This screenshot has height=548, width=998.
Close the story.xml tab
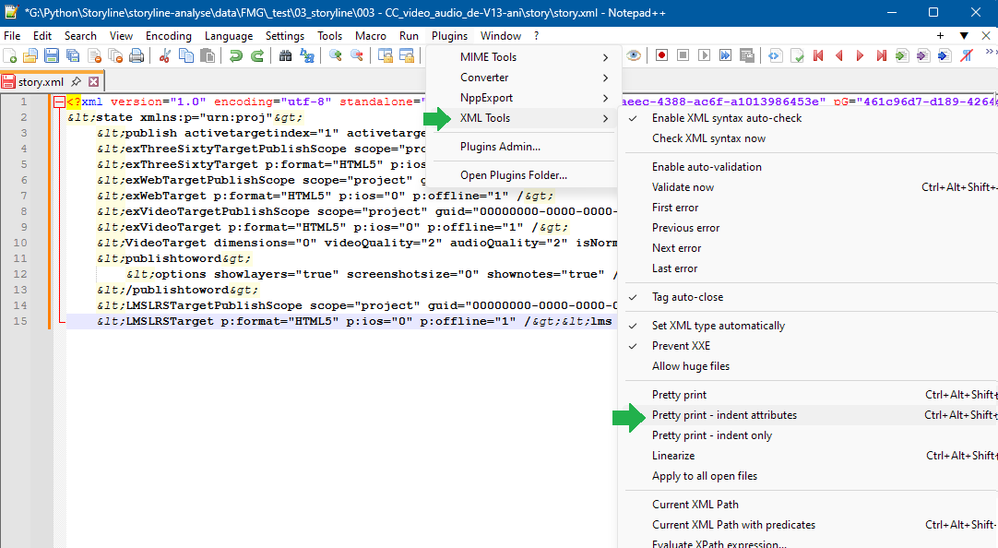click(94, 82)
